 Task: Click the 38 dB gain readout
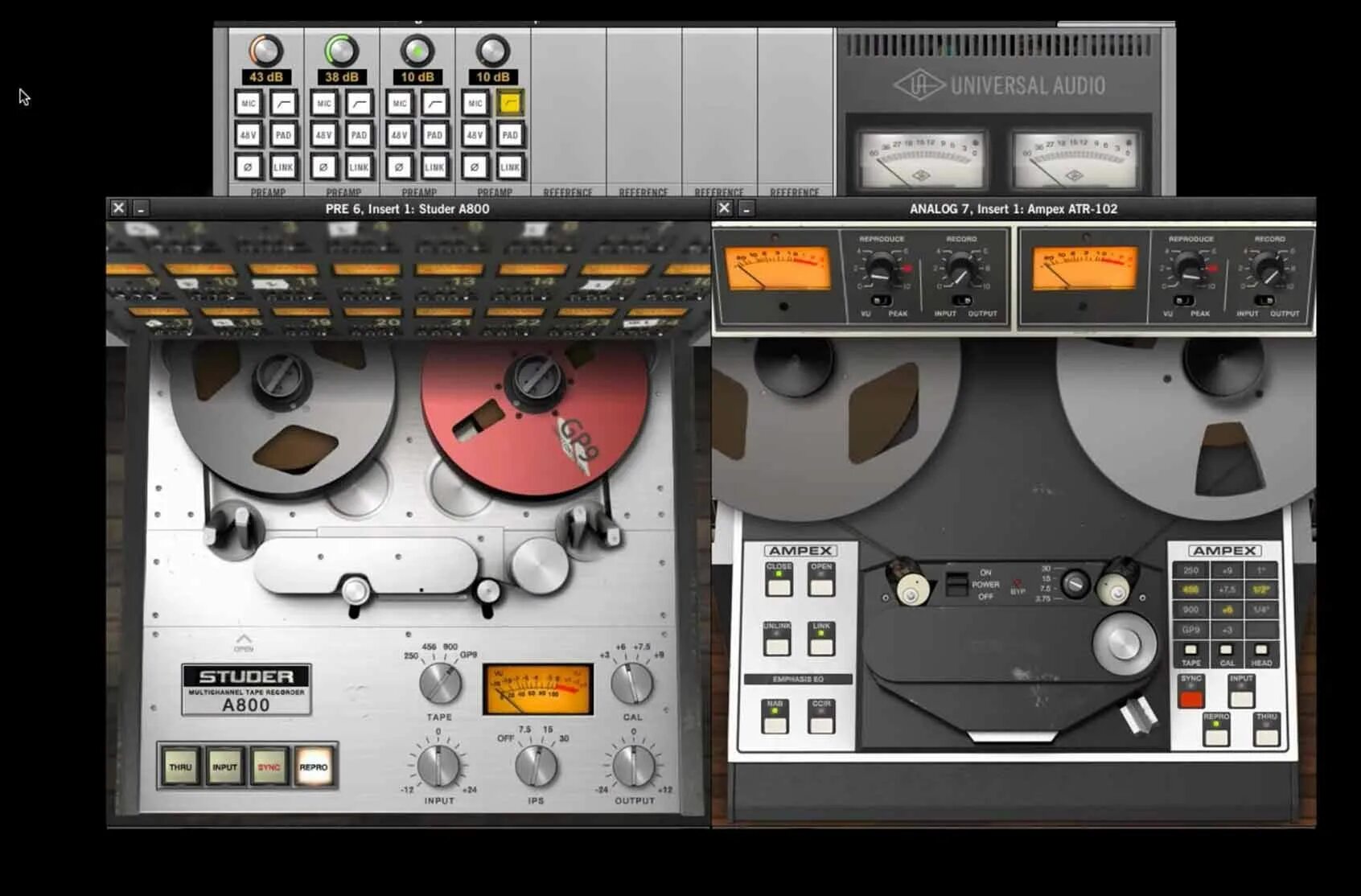[342, 77]
